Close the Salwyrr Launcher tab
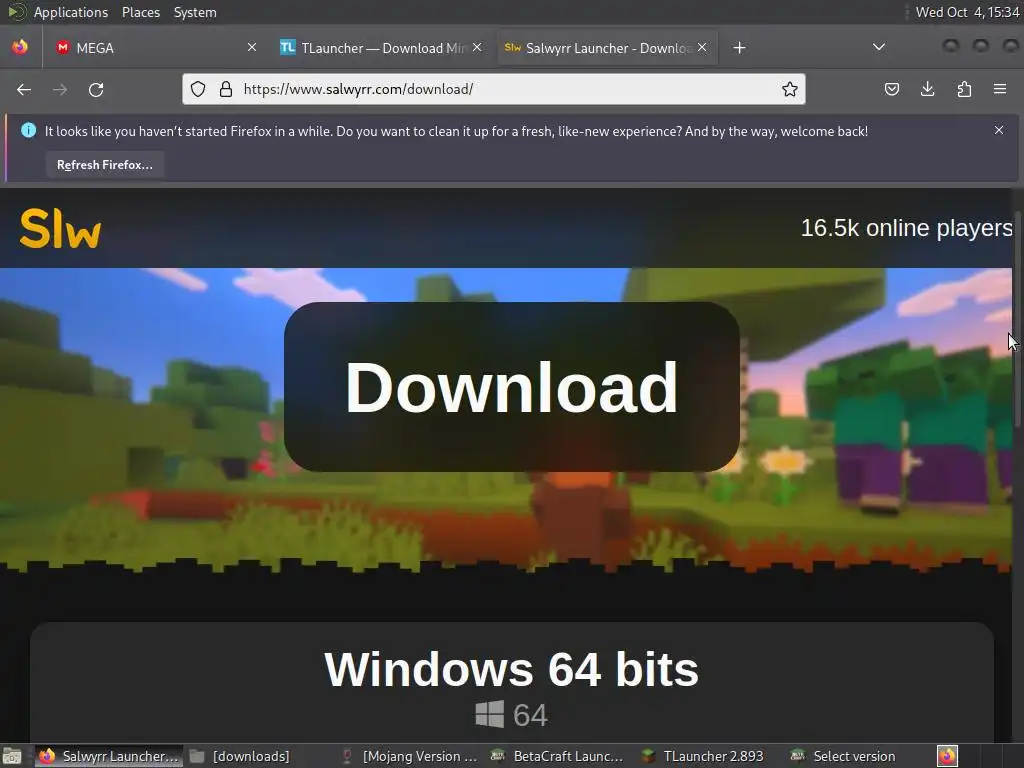This screenshot has height=768, width=1024. 702,47
